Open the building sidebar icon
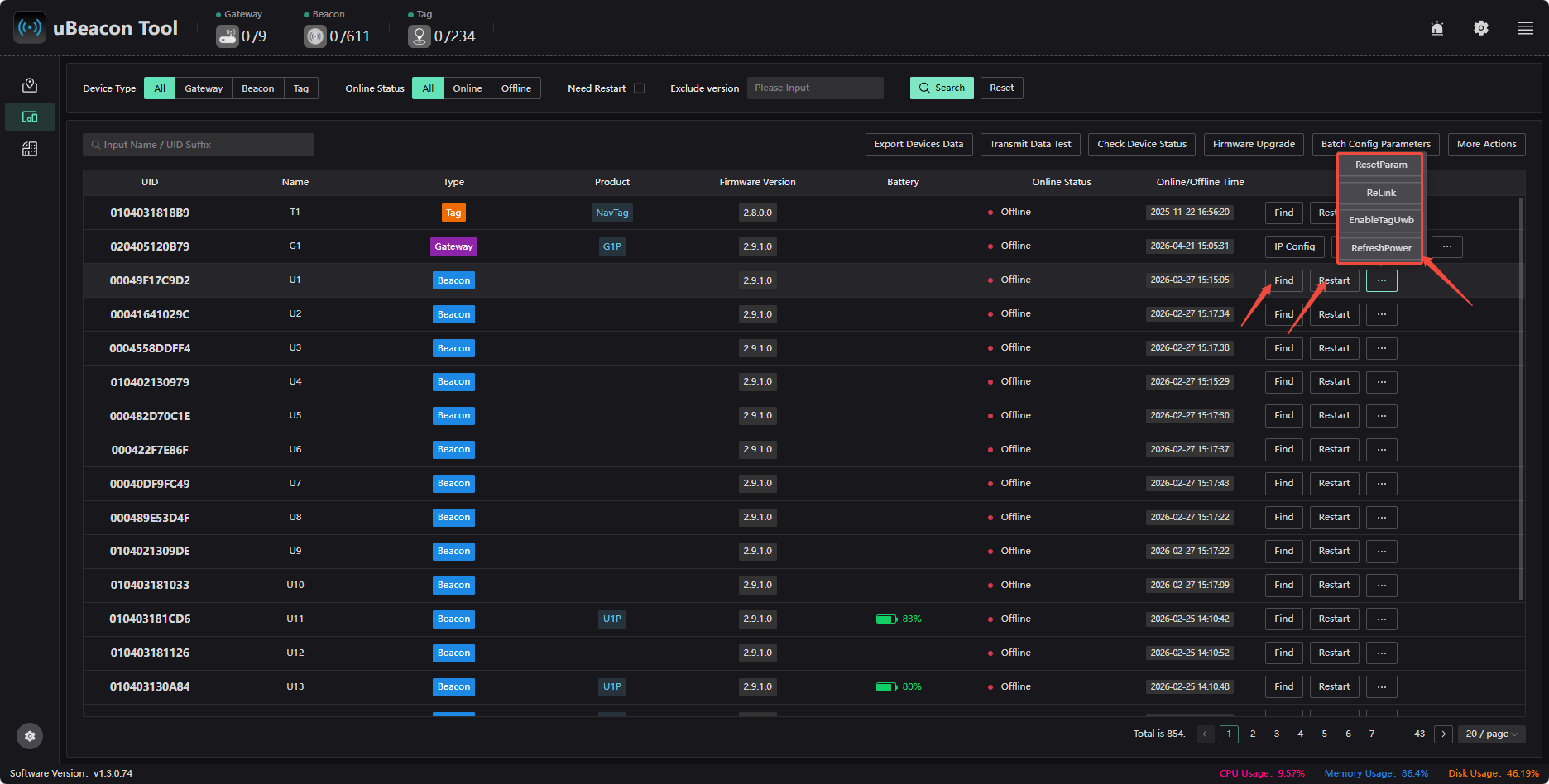The width and height of the screenshot is (1549, 784). tap(30, 149)
